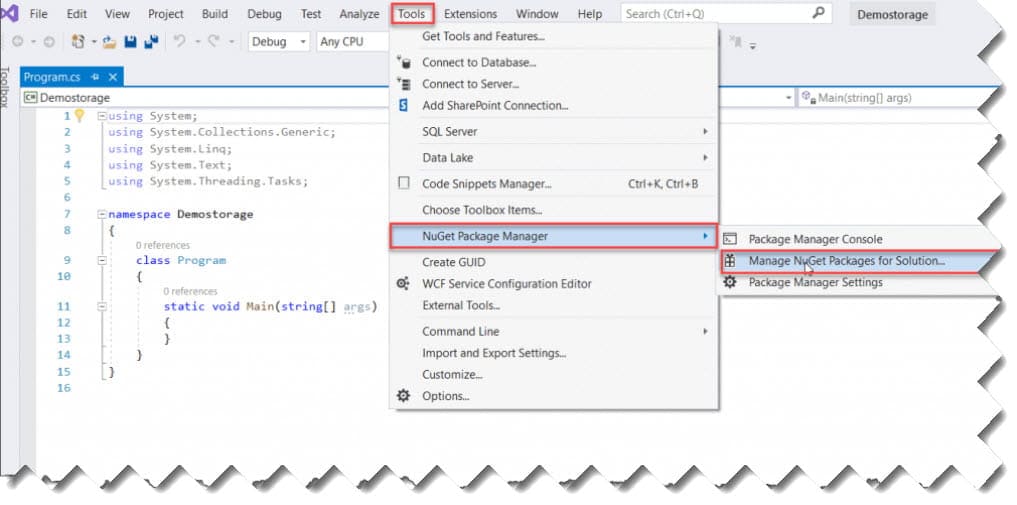Click the lightbulb quick actions icon on line 1

coord(80,115)
